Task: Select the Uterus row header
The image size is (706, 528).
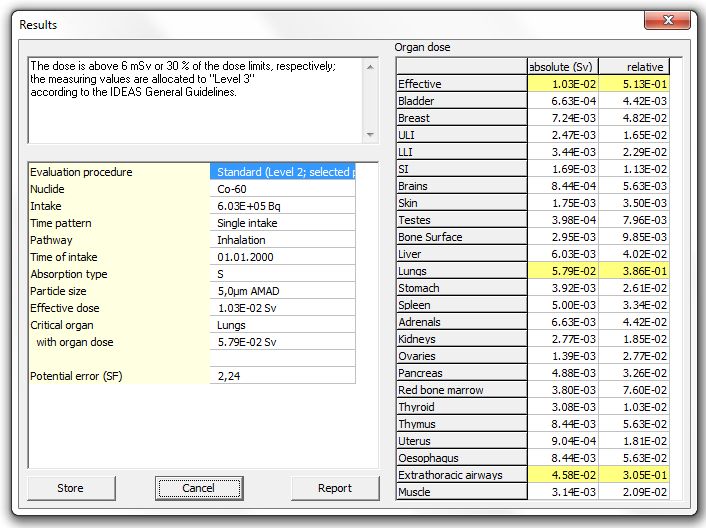Action: coord(462,441)
